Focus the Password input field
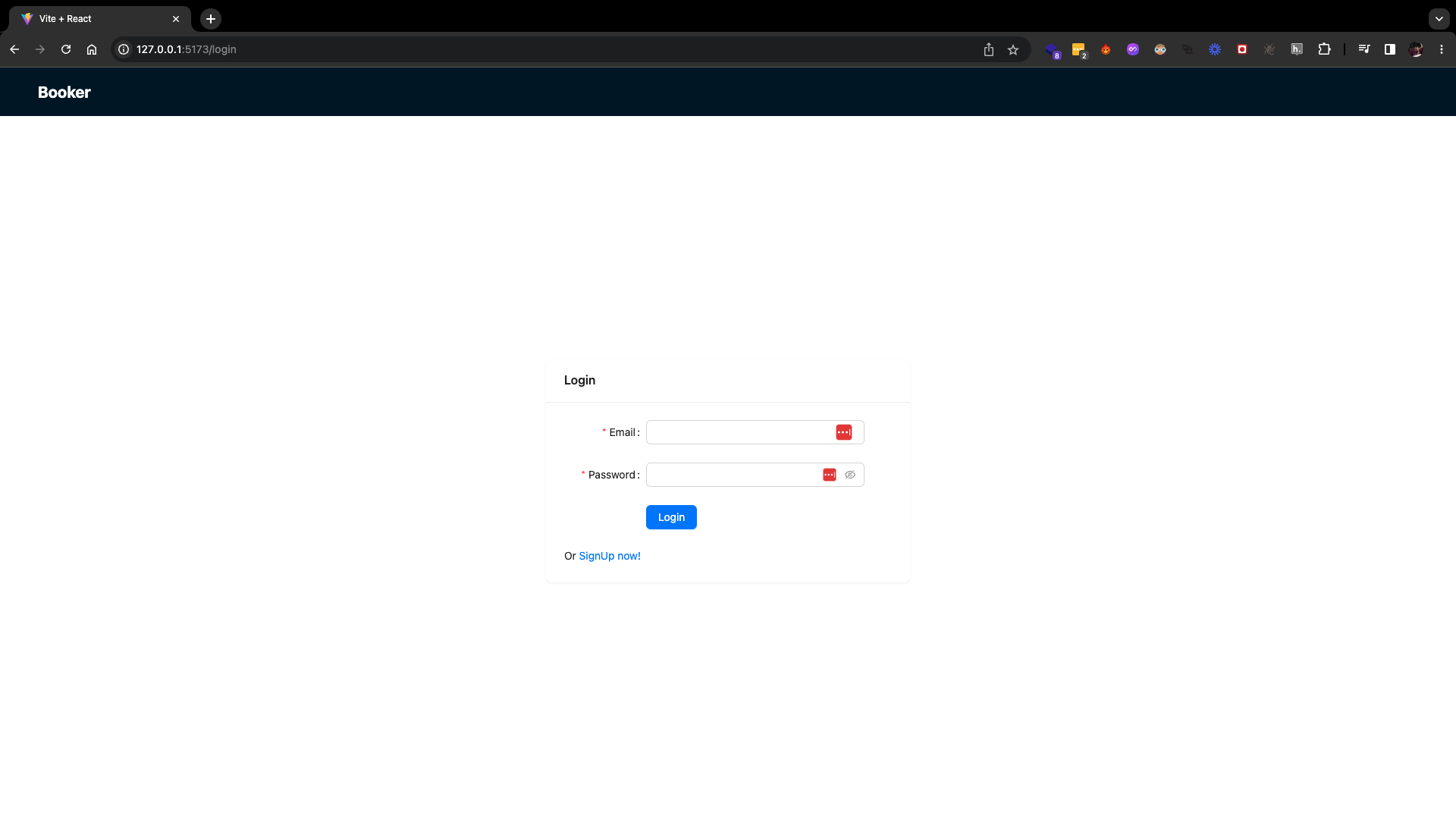Viewport: 1456px width, 819px height. pos(732,475)
